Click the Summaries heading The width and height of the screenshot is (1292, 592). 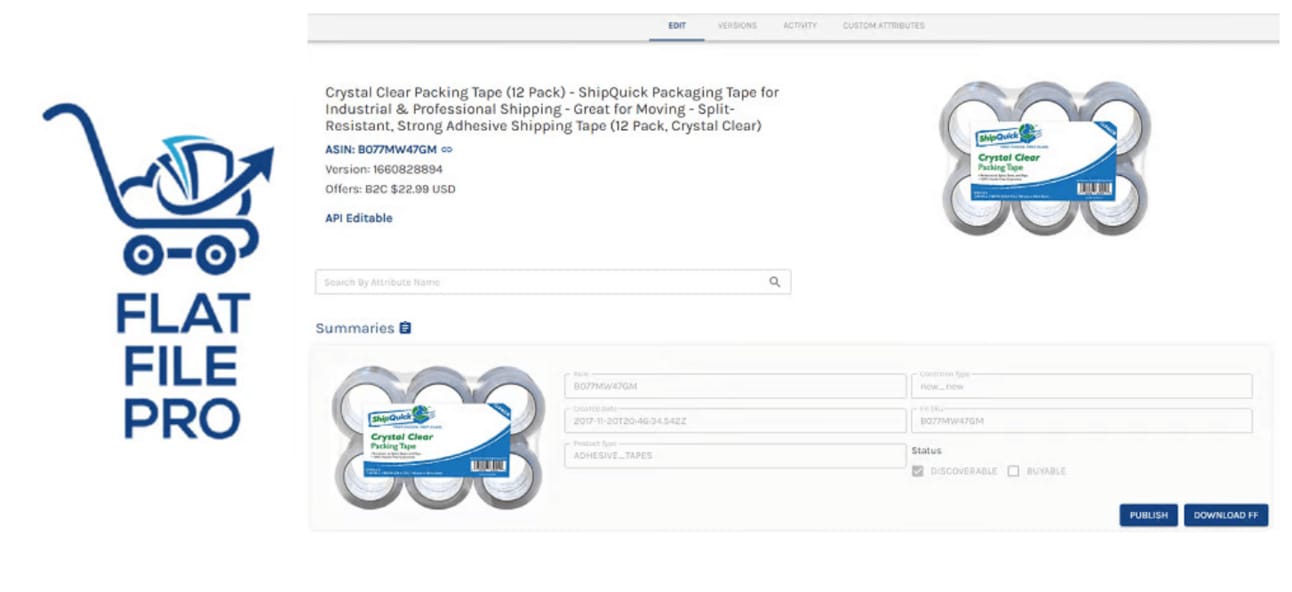(355, 328)
